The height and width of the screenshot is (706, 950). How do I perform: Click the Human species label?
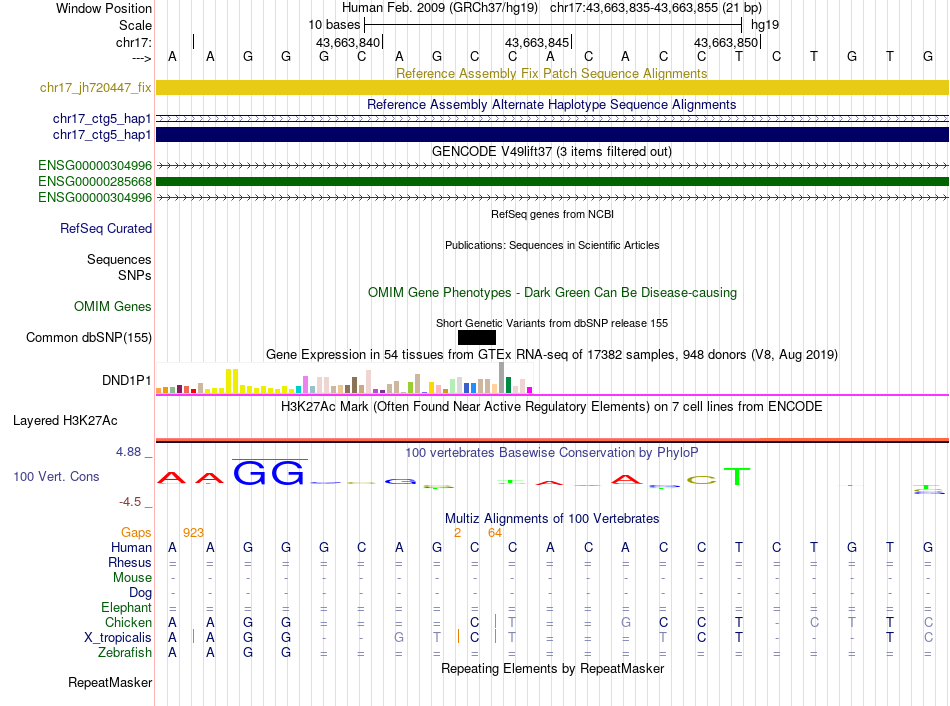[131, 547]
